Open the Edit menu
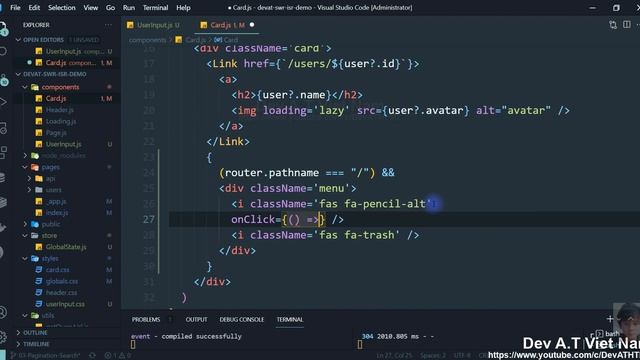640x360 pixels. coord(34,8)
